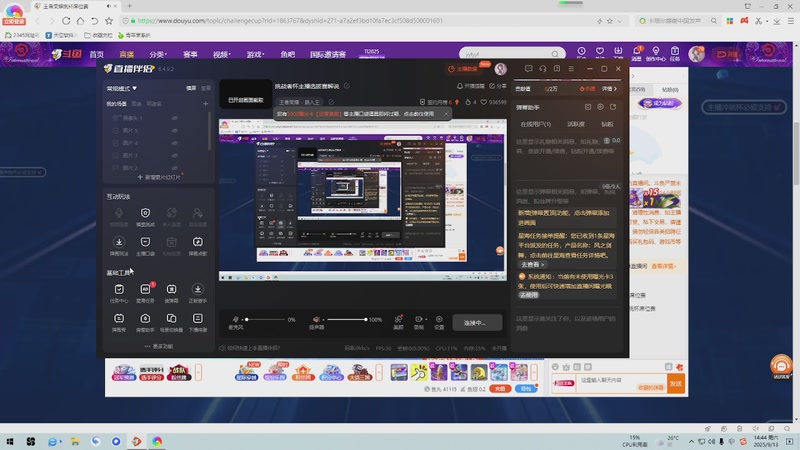Open 正版音乐 tool icon
This screenshot has height=450, width=800.
tap(197, 289)
